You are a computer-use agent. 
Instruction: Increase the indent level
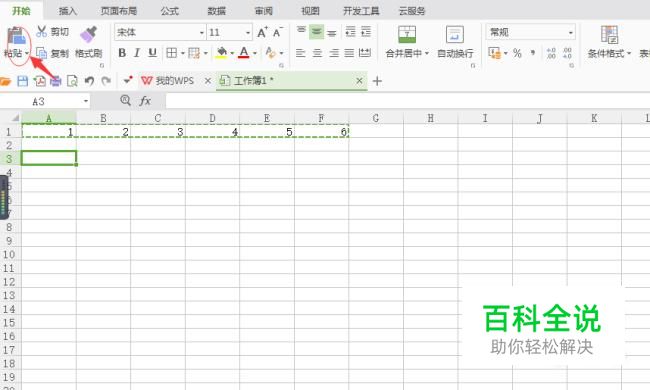click(366, 31)
